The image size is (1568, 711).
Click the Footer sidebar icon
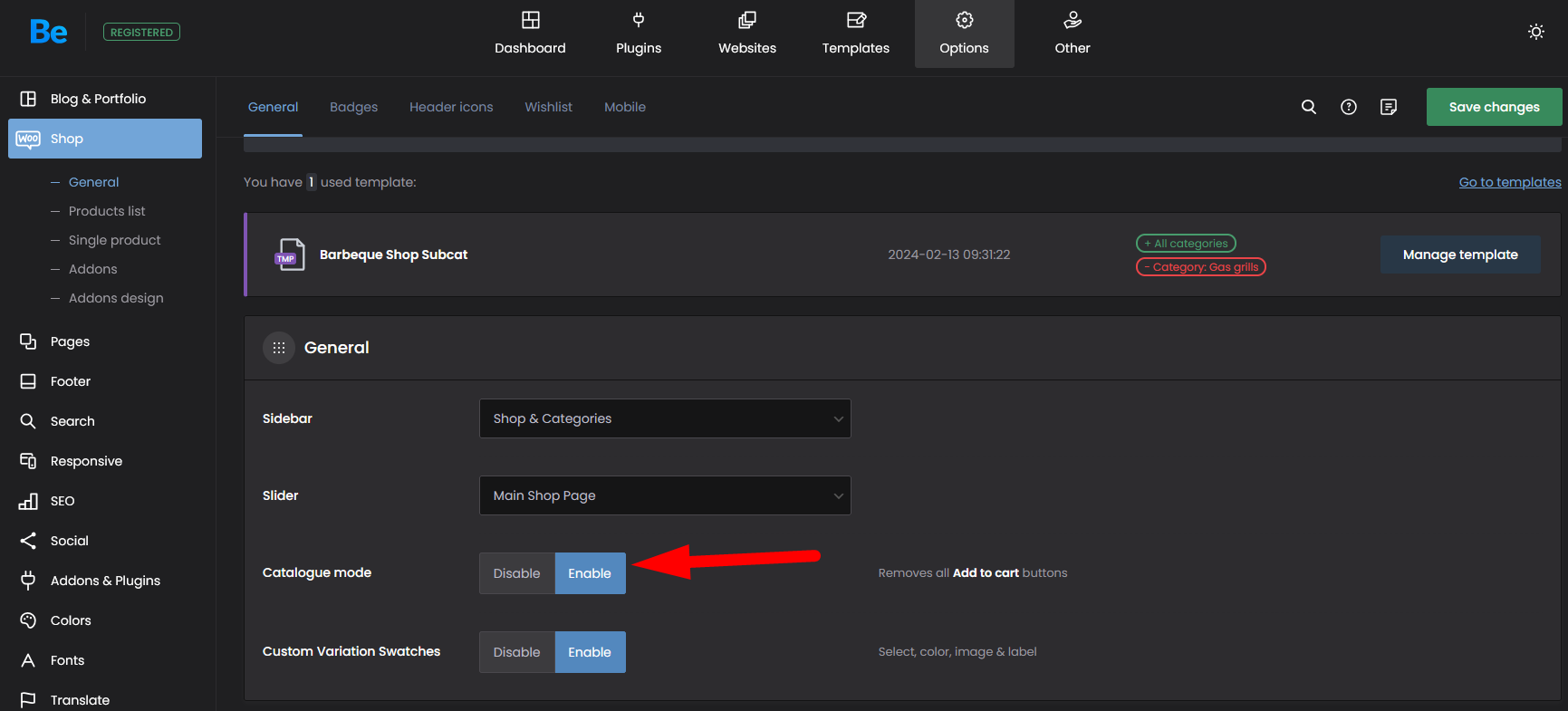tap(28, 381)
